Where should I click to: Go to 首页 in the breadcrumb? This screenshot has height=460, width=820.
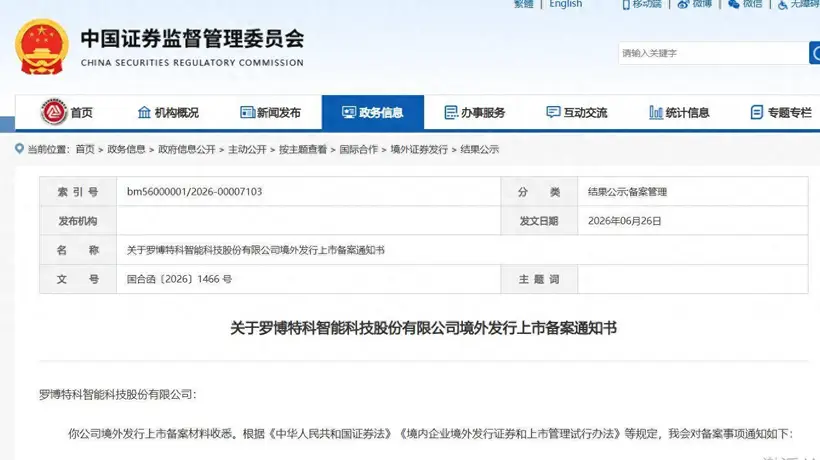tap(85, 150)
